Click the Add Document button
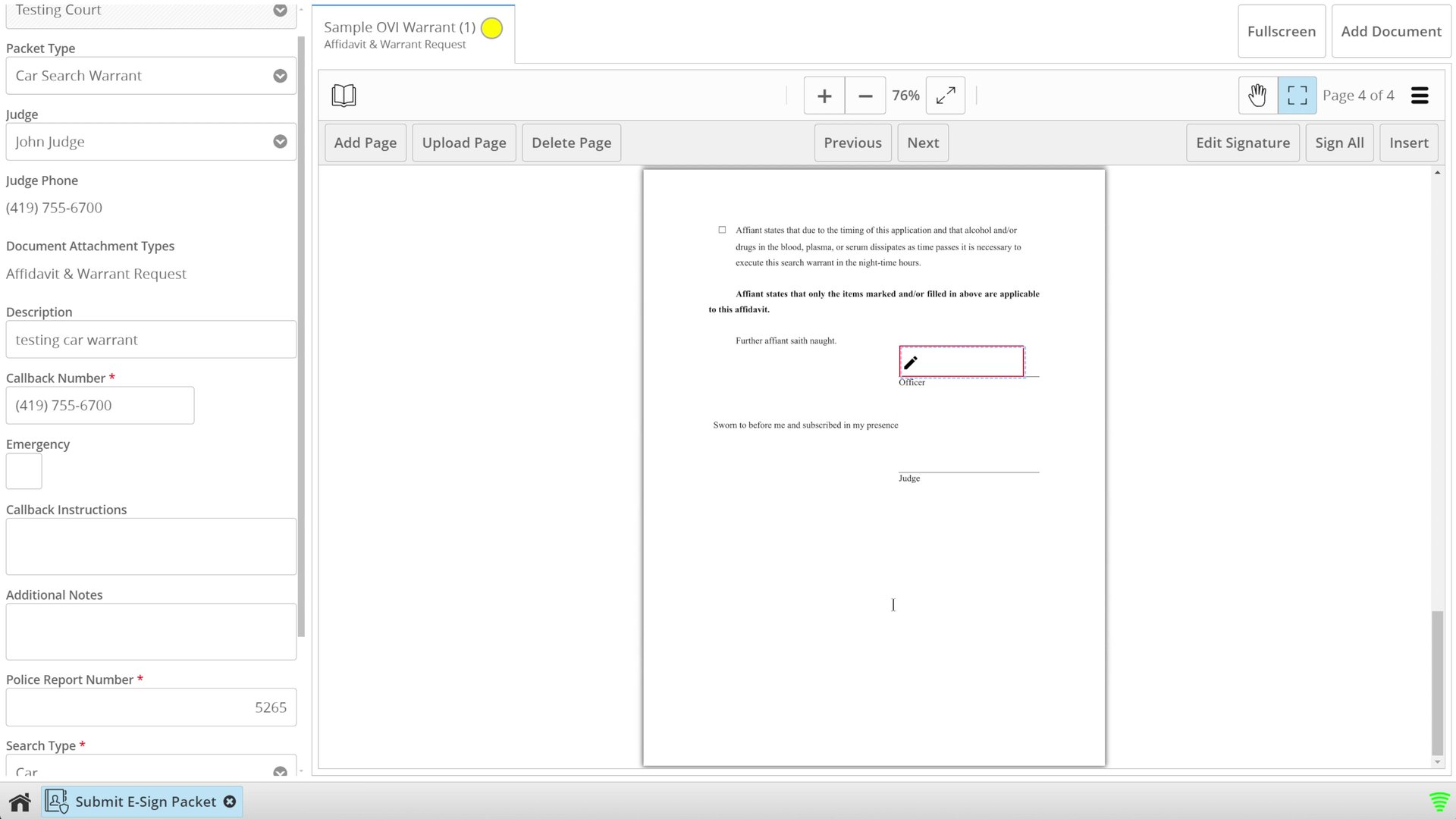The width and height of the screenshot is (1456, 819). (1391, 31)
